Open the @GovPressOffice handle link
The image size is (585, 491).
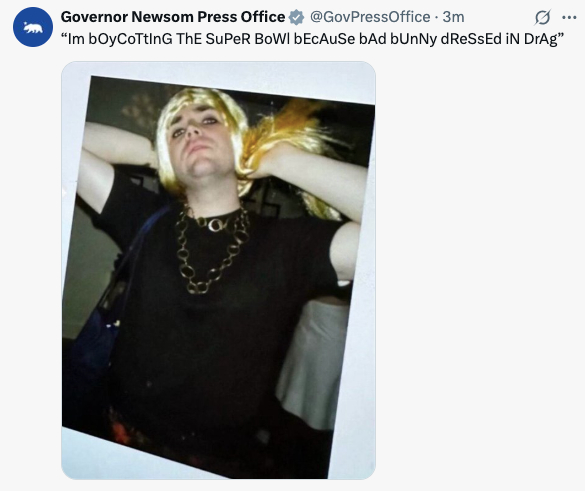coord(370,17)
